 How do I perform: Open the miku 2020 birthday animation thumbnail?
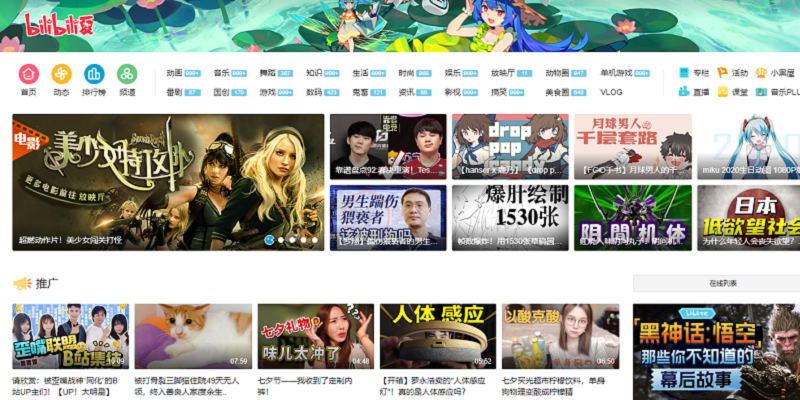pos(748,146)
